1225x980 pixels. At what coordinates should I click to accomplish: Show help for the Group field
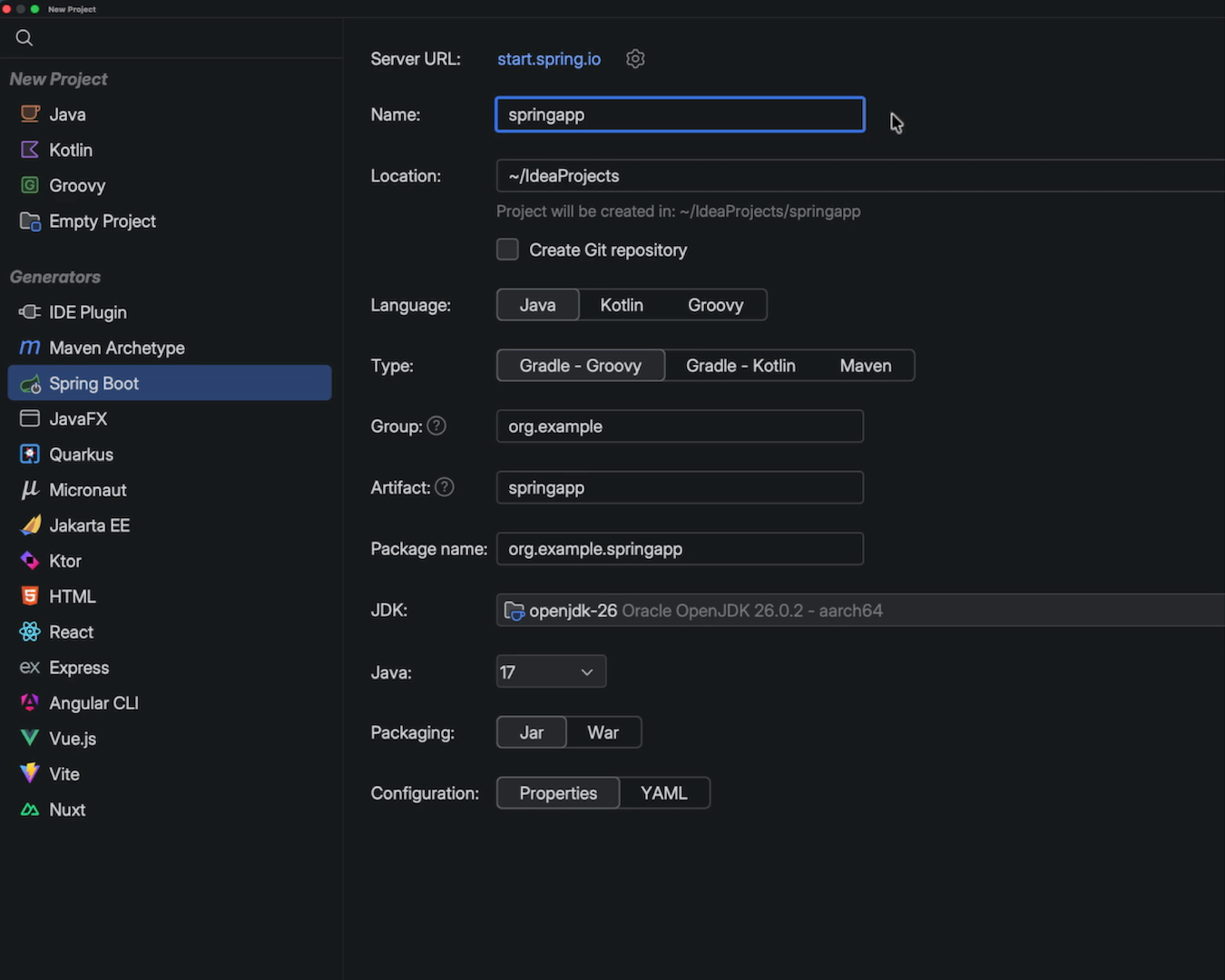(436, 426)
